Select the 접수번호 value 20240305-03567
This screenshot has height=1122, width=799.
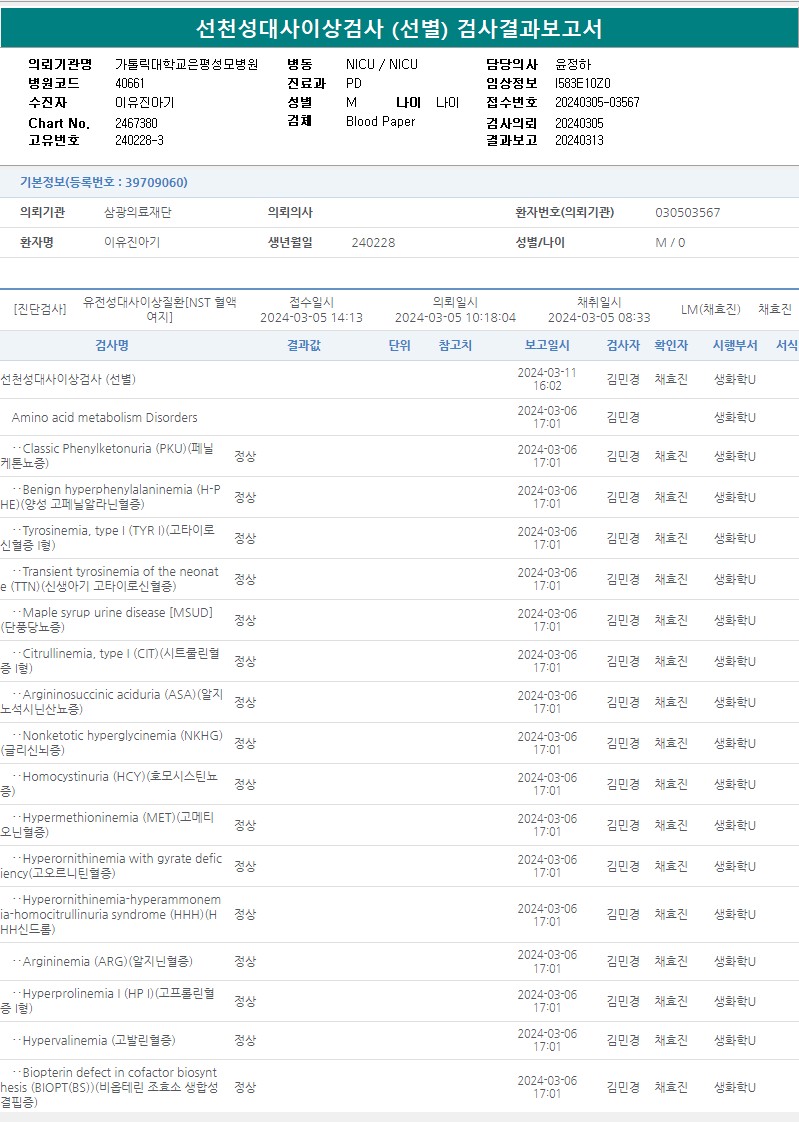tap(597, 102)
